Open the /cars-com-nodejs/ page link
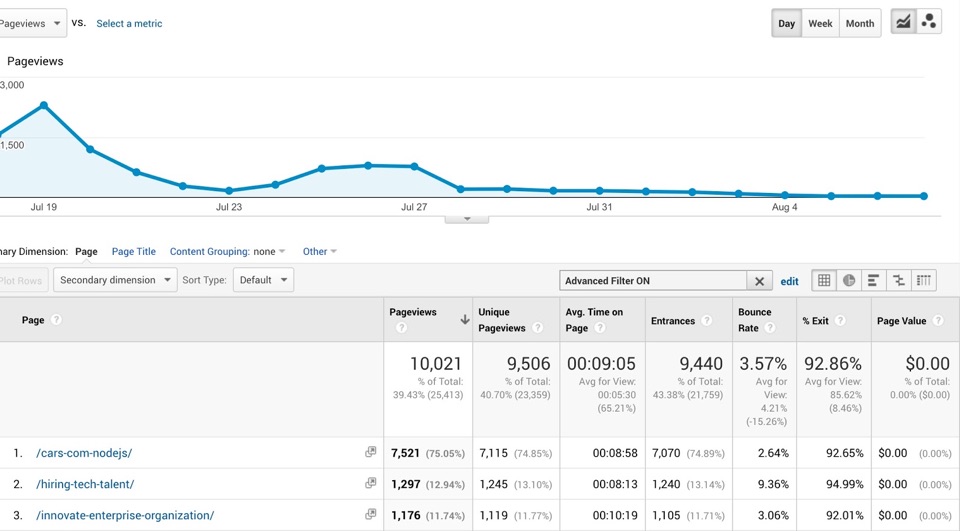This screenshot has height=531, width=960. (x=84, y=453)
